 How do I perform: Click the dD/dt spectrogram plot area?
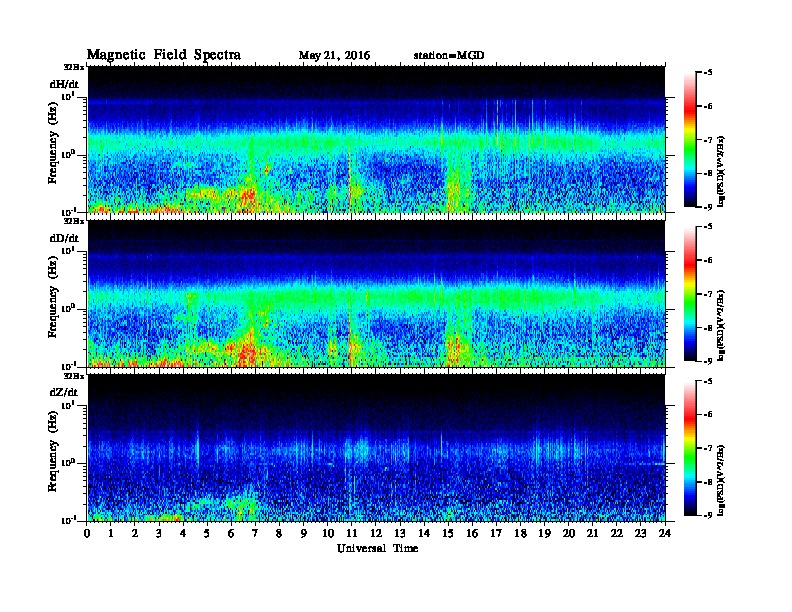tap(376, 294)
